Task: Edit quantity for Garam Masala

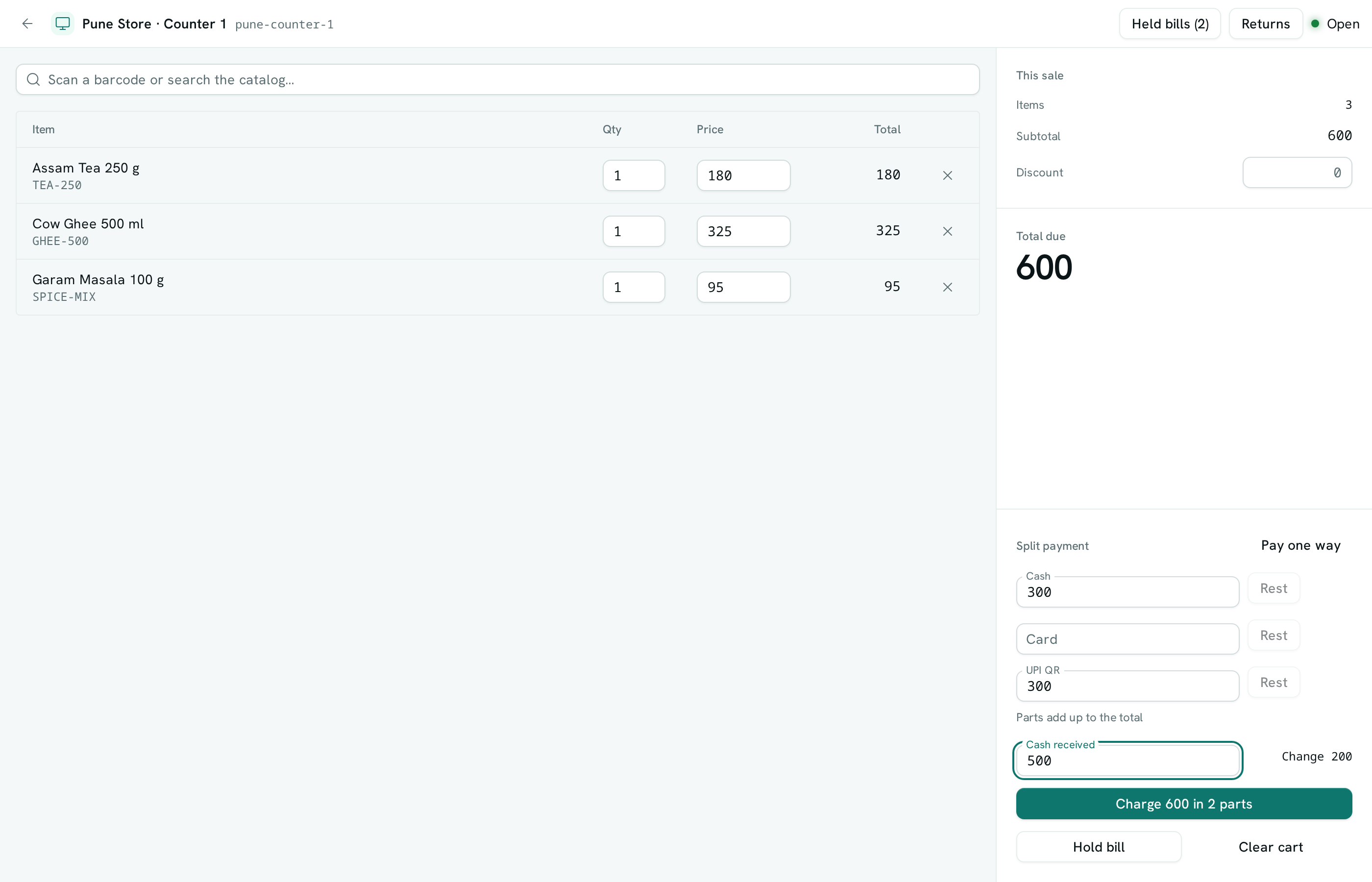Action: 633,287
